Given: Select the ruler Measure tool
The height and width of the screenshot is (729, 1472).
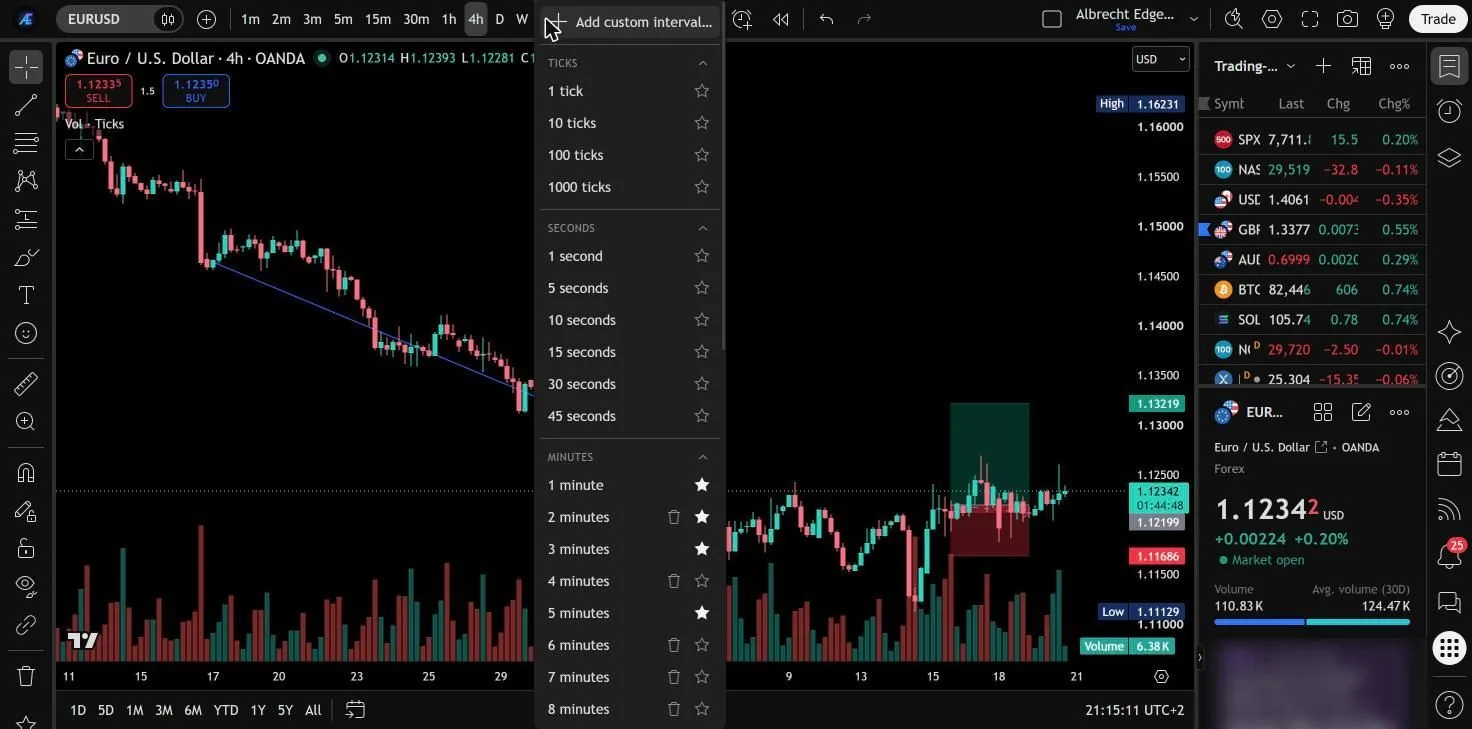Looking at the screenshot, I should click(x=26, y=383).
